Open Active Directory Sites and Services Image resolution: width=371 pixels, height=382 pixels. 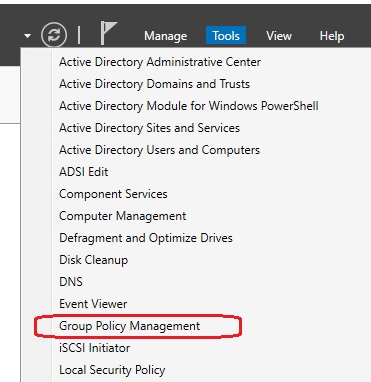[149, 128]
